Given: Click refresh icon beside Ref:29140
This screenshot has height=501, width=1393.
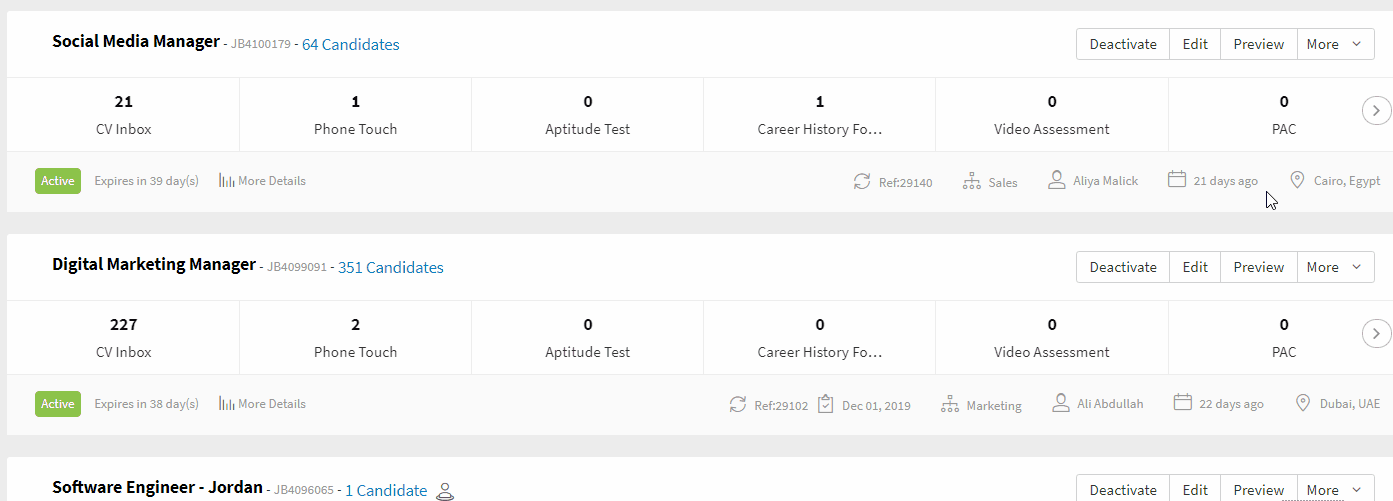Looking at the screenshot, I should click(x=862, y=181).
